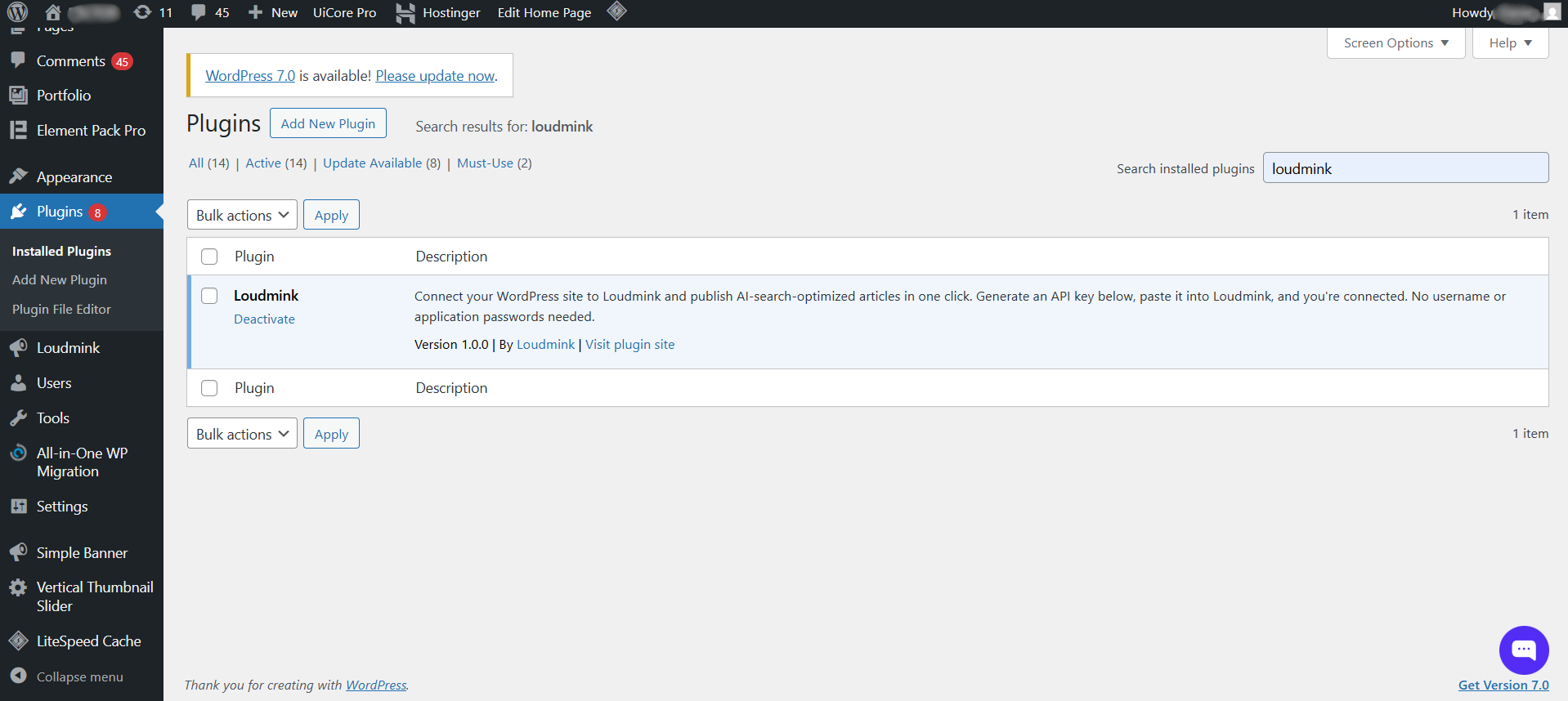Click the LiteSpeed Cache sidebar icon
The height and width of the screenshot is (701, 1568).
tap(18, 641)
